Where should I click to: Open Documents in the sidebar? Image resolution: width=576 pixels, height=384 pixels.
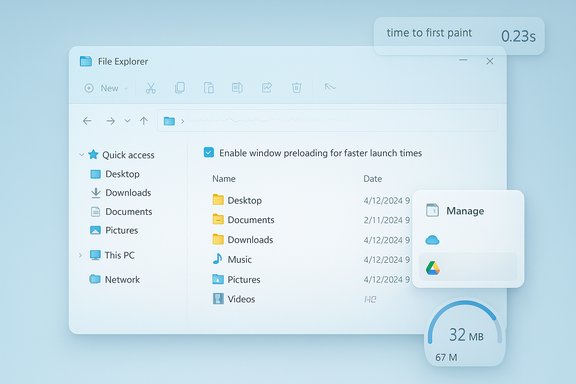[121, 212]
